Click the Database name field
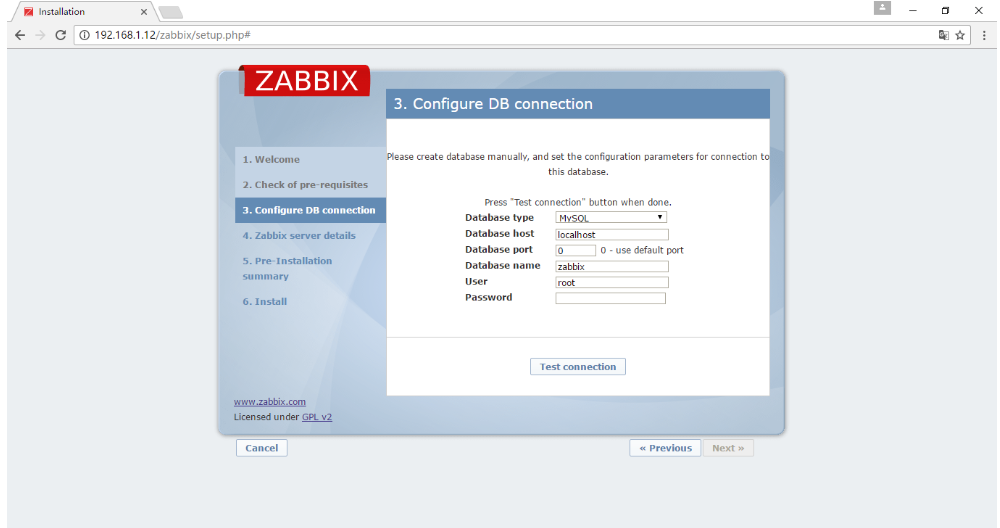Image resolution: width=1000 pixels, height=528 pixels. pyautogui.click(x=612, y=266)
